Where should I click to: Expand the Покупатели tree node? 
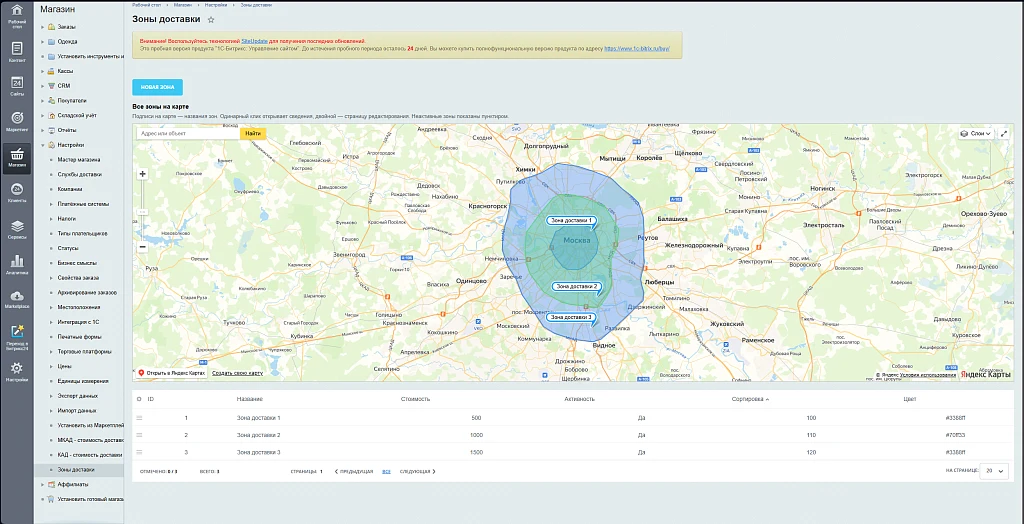click(x=43, y=101)
